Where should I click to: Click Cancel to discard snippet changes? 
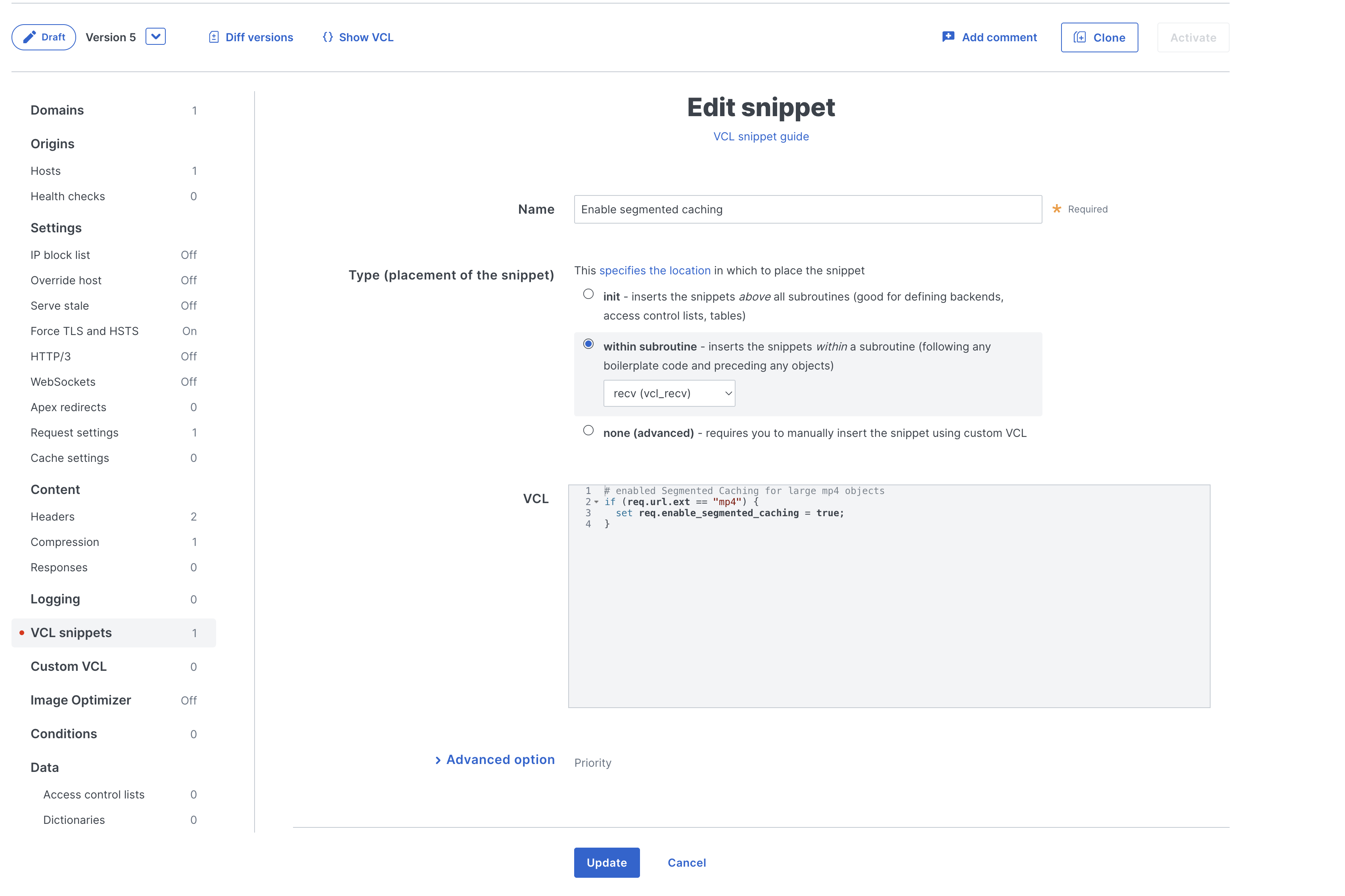point(686,862)
